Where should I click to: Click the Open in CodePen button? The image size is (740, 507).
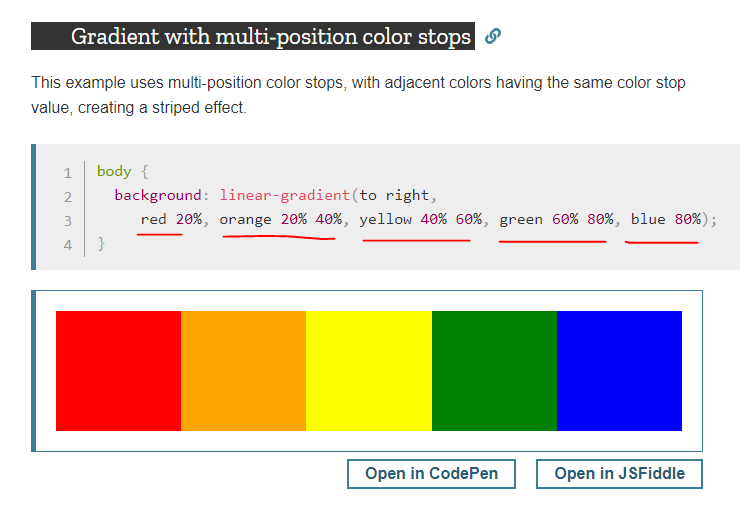[431, 474]
